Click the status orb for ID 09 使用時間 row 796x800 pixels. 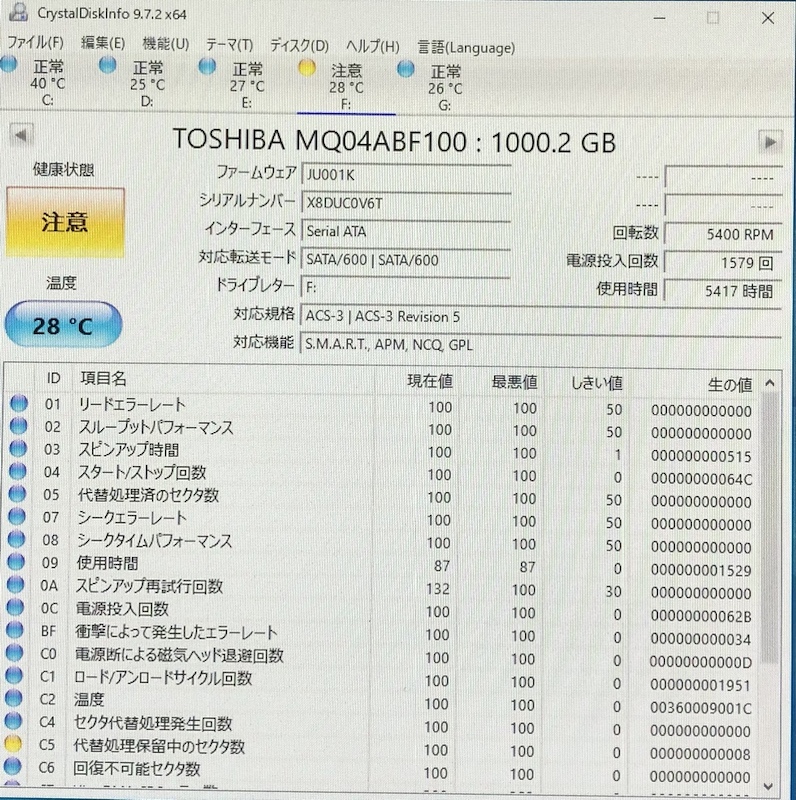pos(16,562)
